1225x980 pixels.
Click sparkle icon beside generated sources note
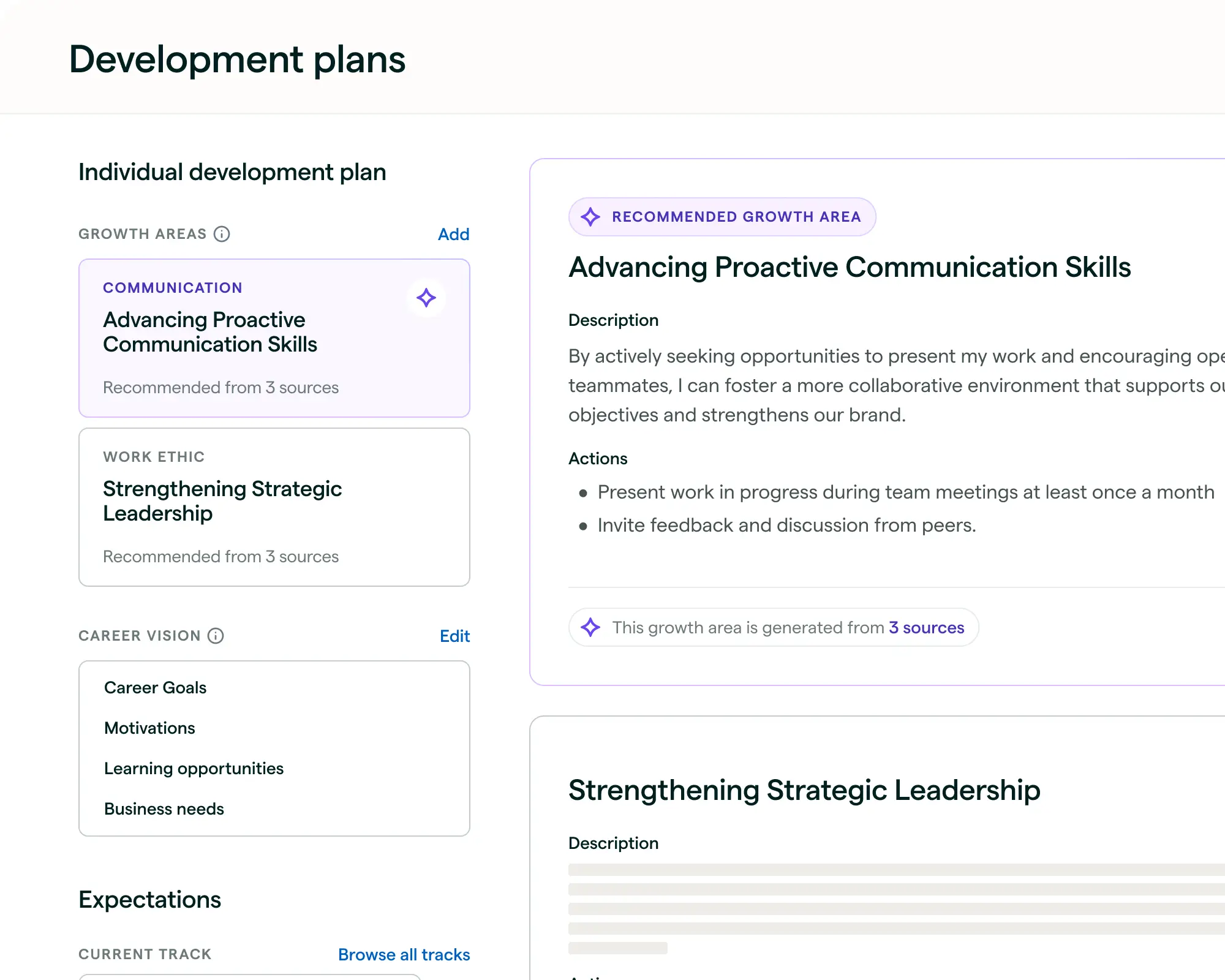(x=590, y=627)
